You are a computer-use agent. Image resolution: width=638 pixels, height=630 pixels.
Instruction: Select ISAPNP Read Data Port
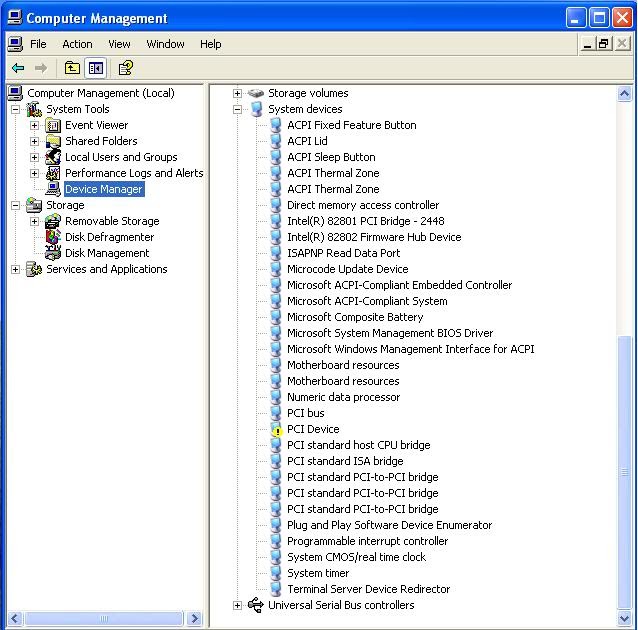click(x=343, y=254)
